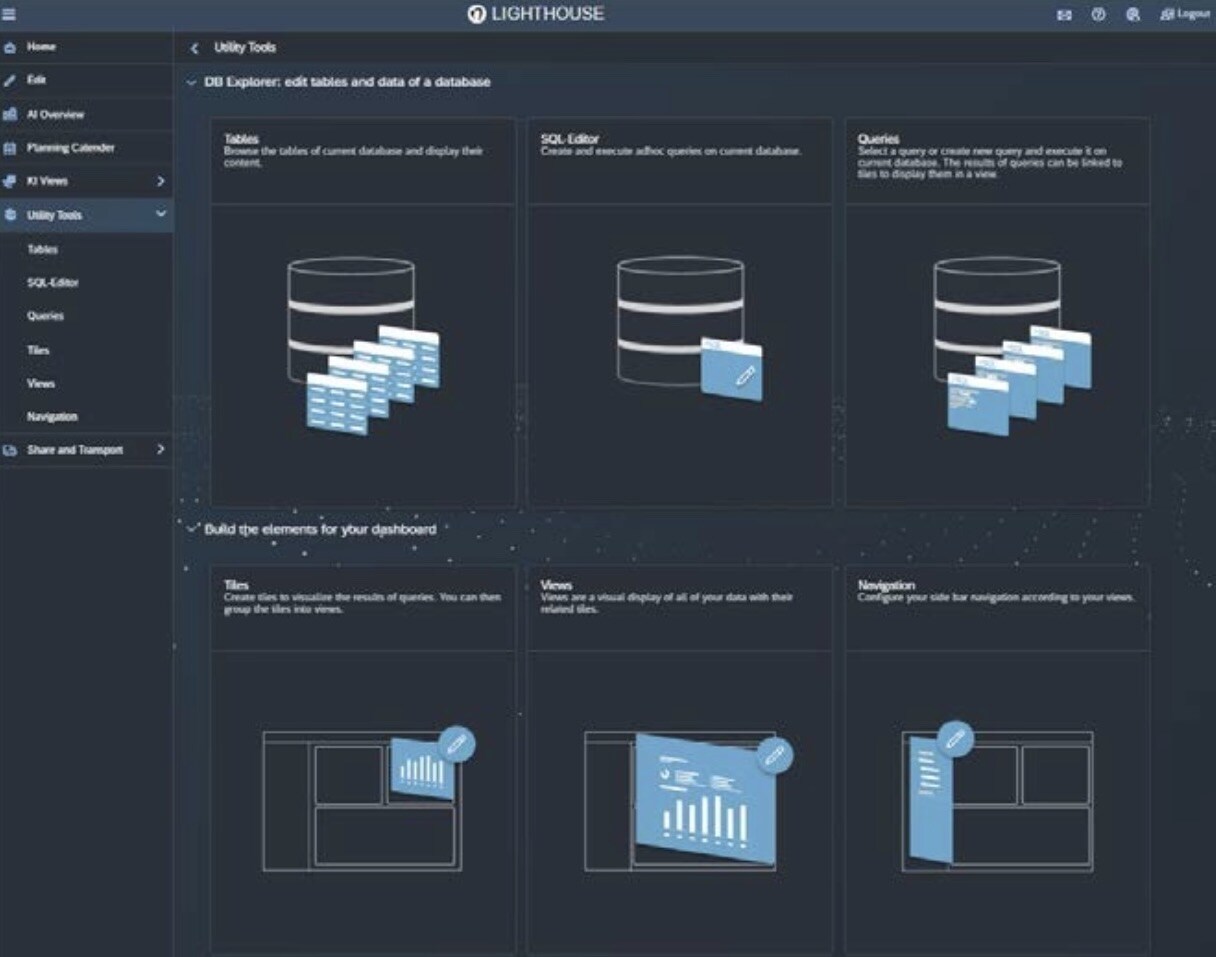1216x957 pixels.
Task: Select SQL-Editor in the sidebar
Action: pos(53,283)
